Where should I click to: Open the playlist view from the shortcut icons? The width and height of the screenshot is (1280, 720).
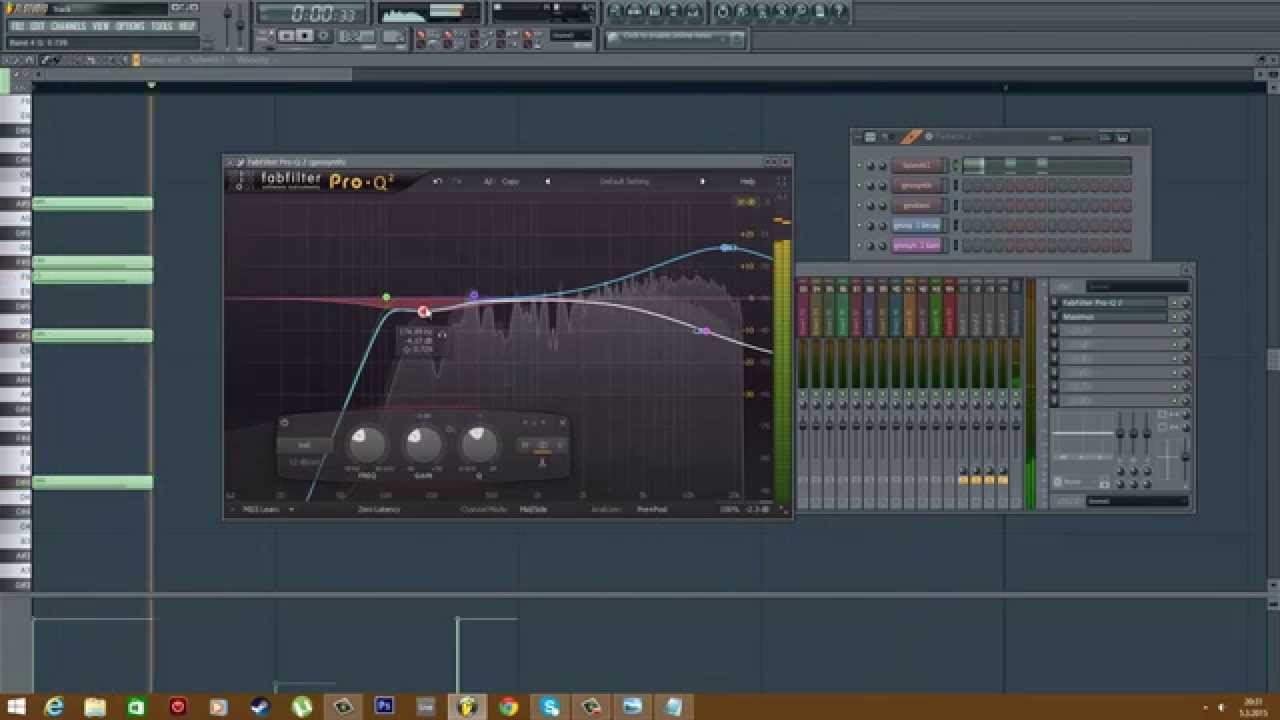coord(615,12)
